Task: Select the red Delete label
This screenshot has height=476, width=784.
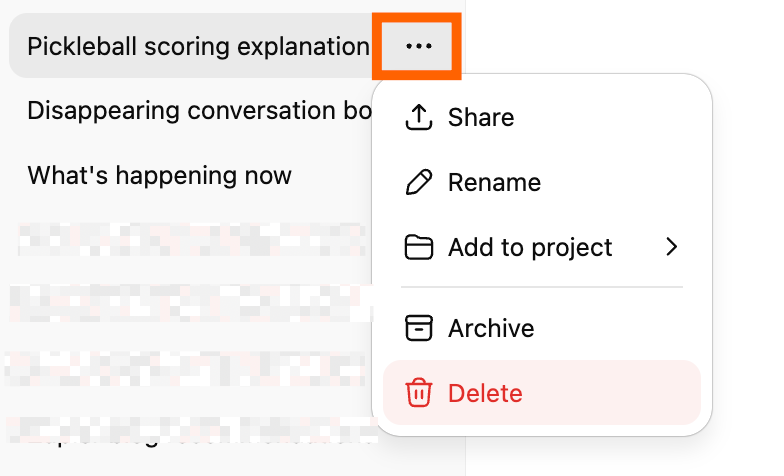Action: pos(485,393)
